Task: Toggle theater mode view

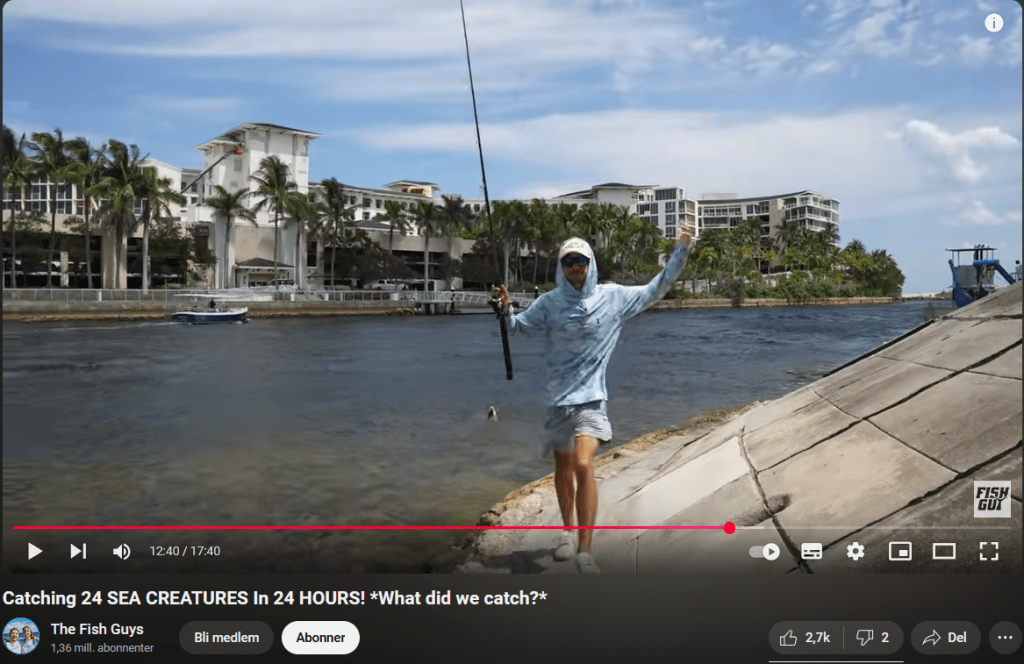Action: [944, 551]
